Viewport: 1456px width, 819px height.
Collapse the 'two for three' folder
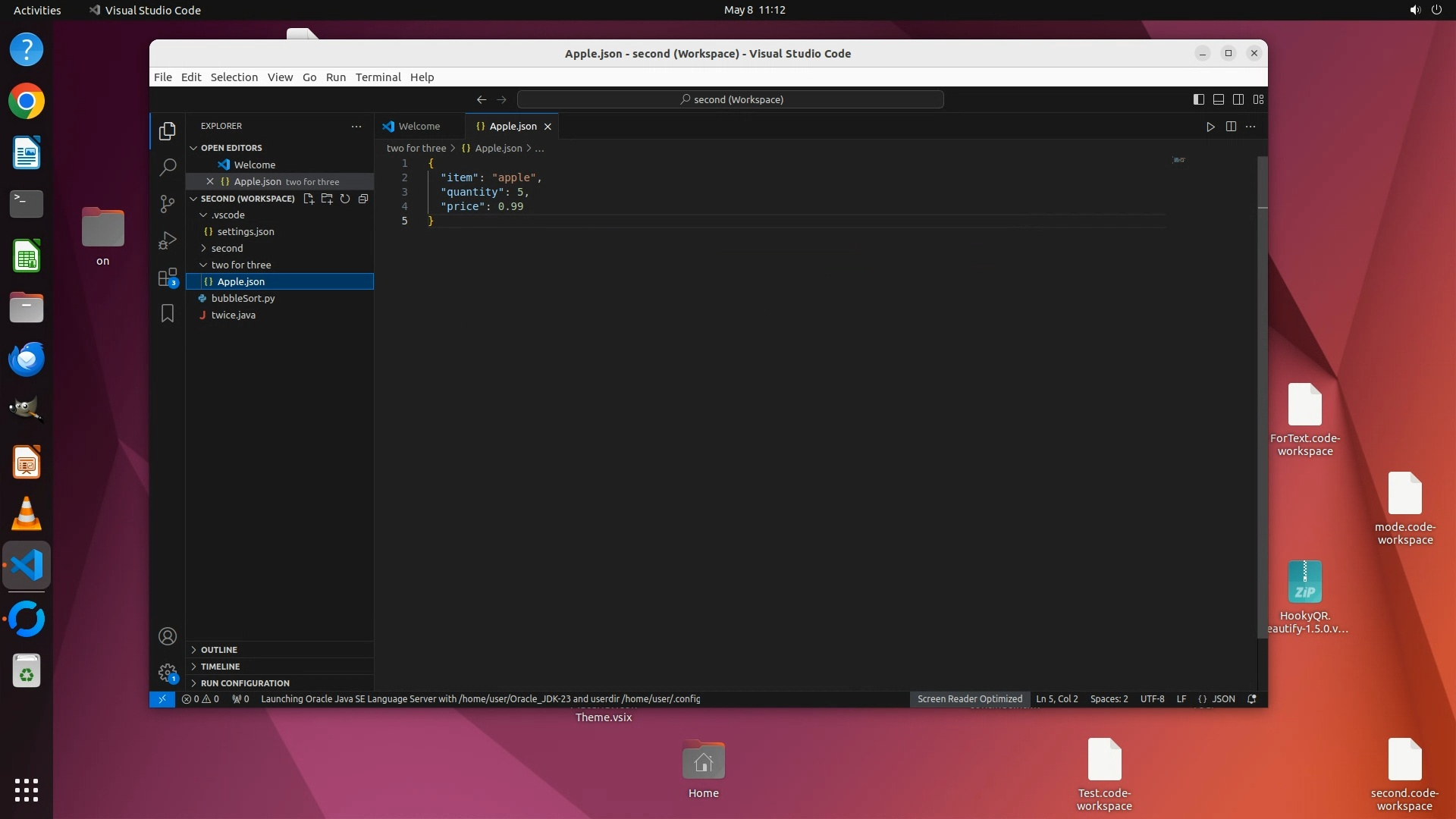click(240, 265)
